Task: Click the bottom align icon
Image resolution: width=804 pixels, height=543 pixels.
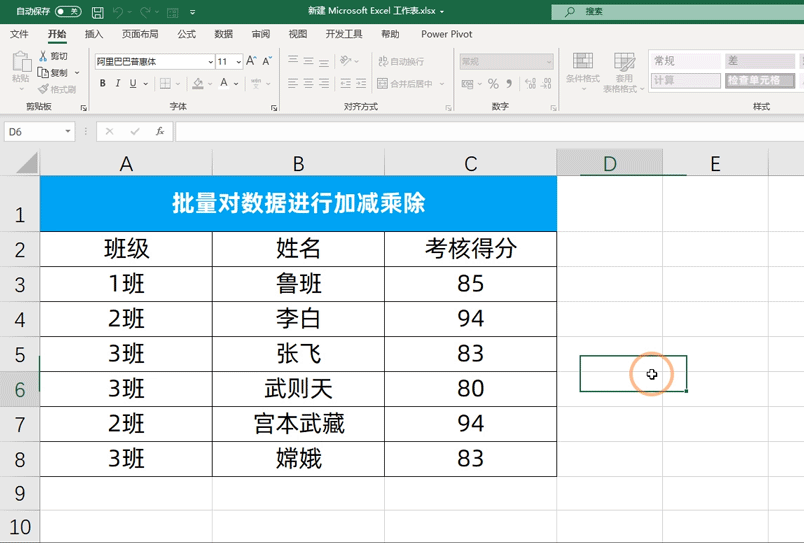Action: (324, 61)
